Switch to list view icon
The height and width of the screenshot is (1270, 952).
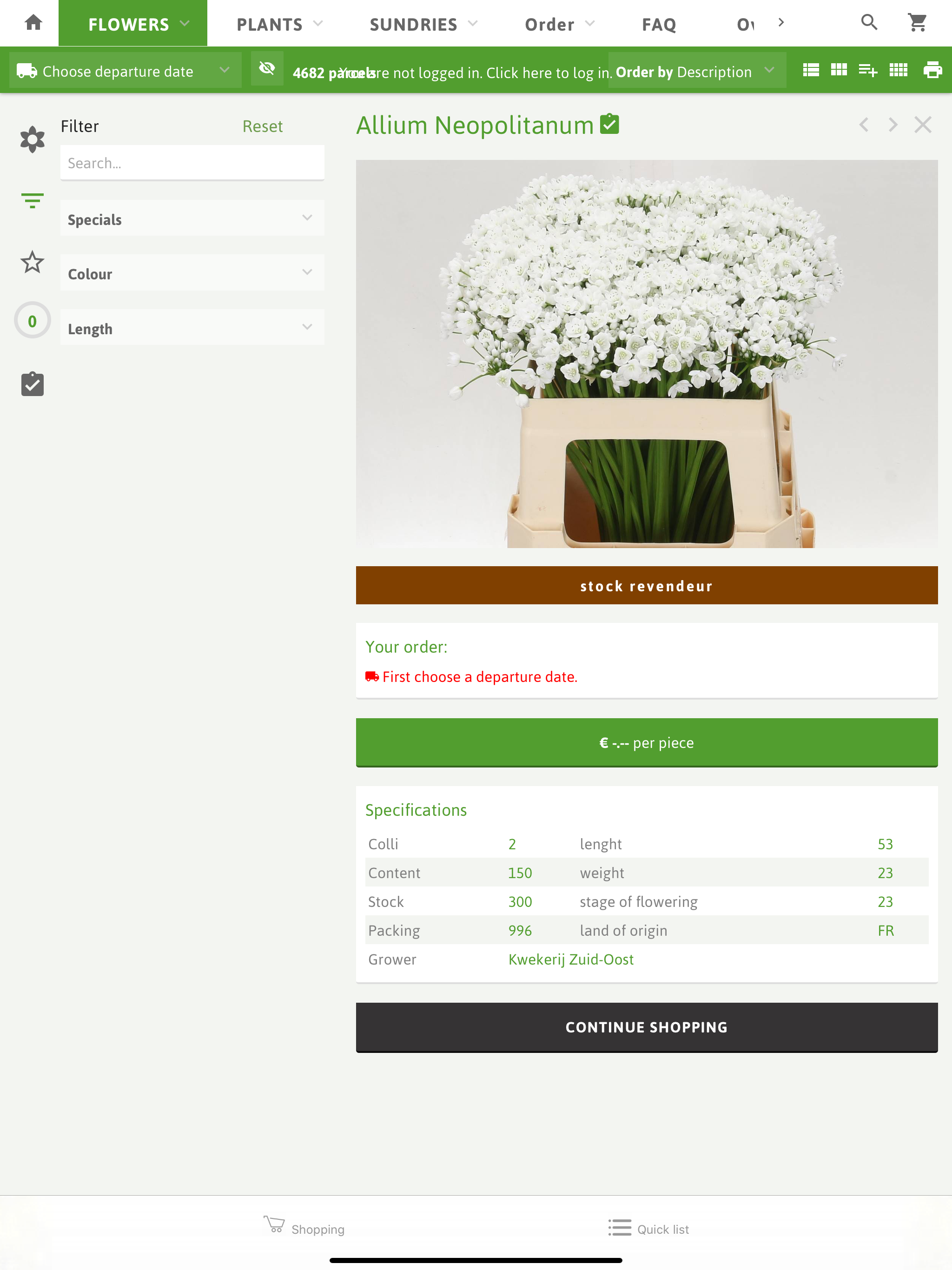pyautogui.click(x=811, y=70)
